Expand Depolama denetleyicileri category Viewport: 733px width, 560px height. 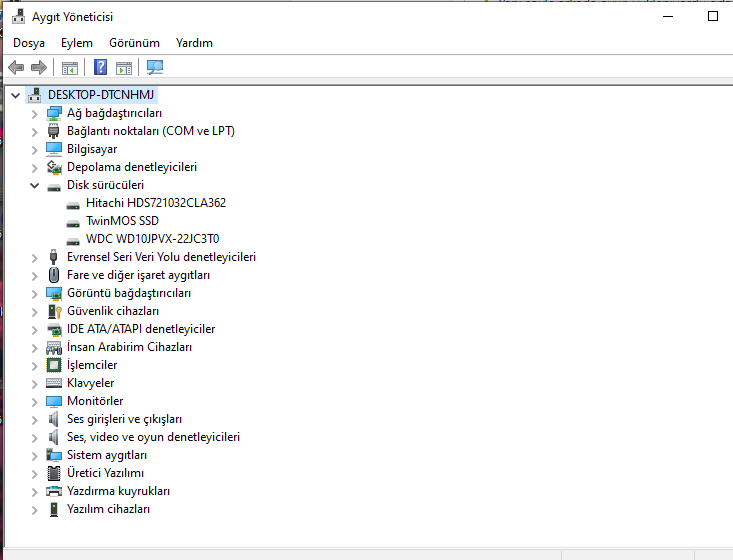click(x=35, y=168)
